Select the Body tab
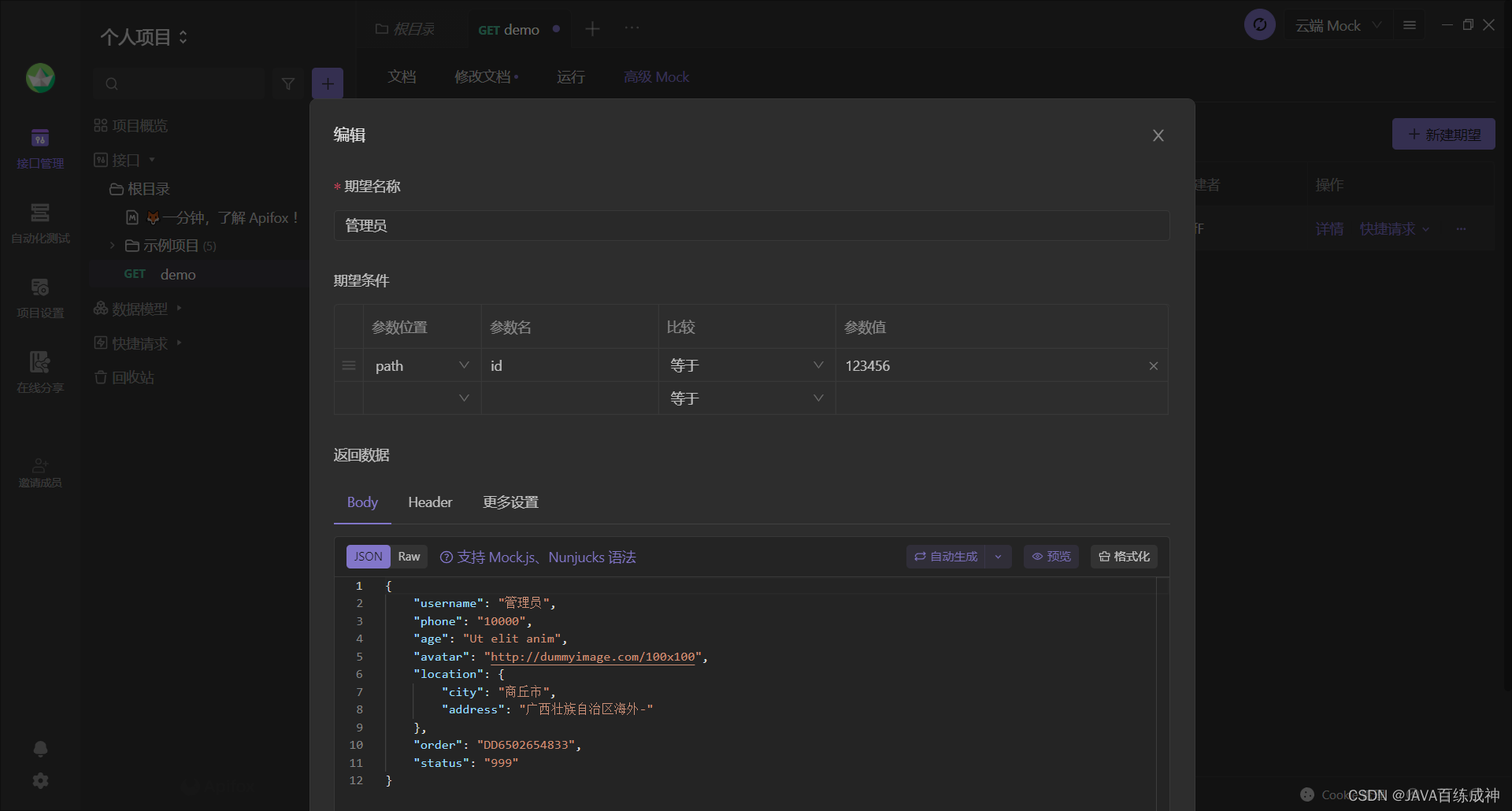The image size is (1512, 811). (x=362, y=502)
